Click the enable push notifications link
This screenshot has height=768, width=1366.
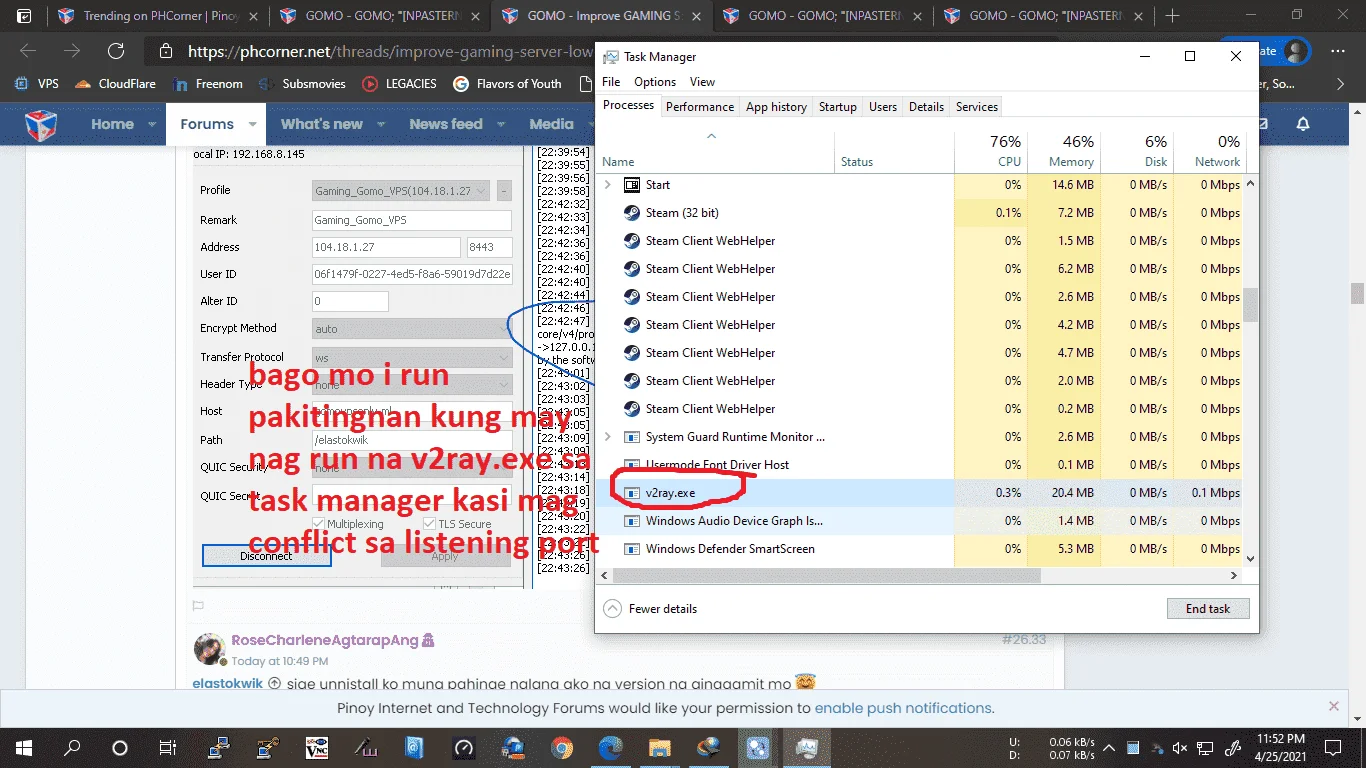[903, 708]
